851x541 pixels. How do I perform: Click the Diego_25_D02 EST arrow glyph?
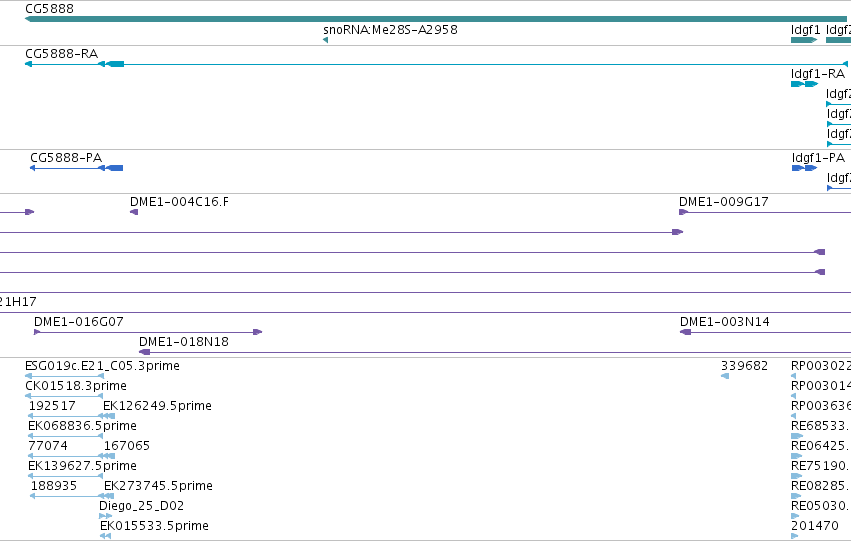(x=105, y=516)
